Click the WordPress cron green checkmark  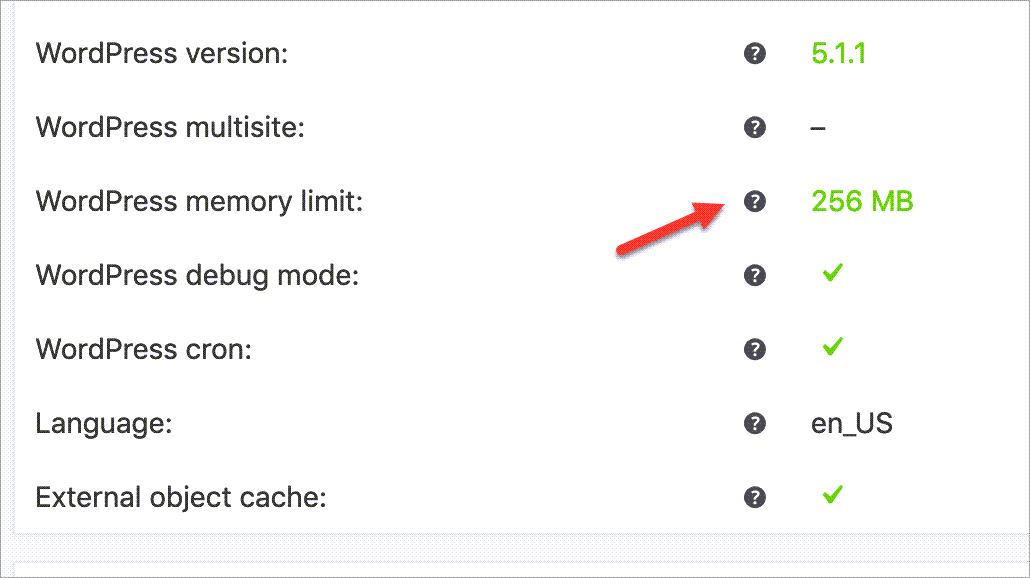click(x=832, y=346)
